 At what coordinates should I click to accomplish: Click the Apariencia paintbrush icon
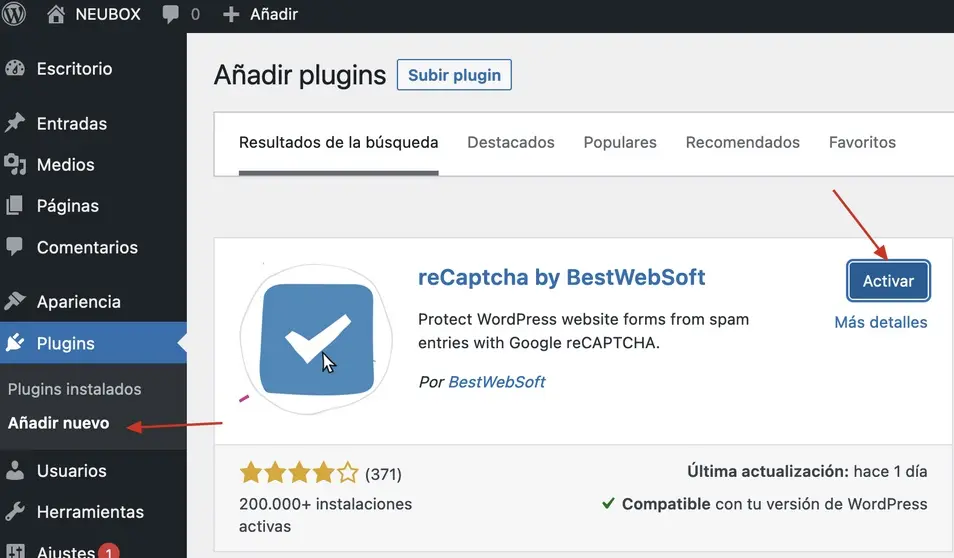[x=15, y=302]
